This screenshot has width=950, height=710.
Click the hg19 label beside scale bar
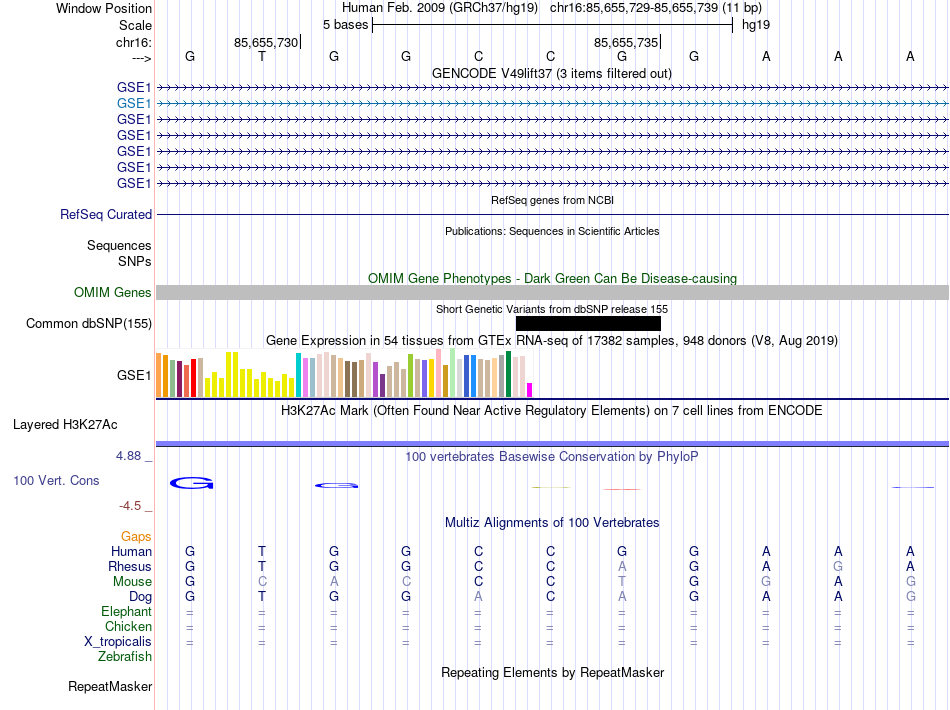pyautogui.click(x=756, y=25)
